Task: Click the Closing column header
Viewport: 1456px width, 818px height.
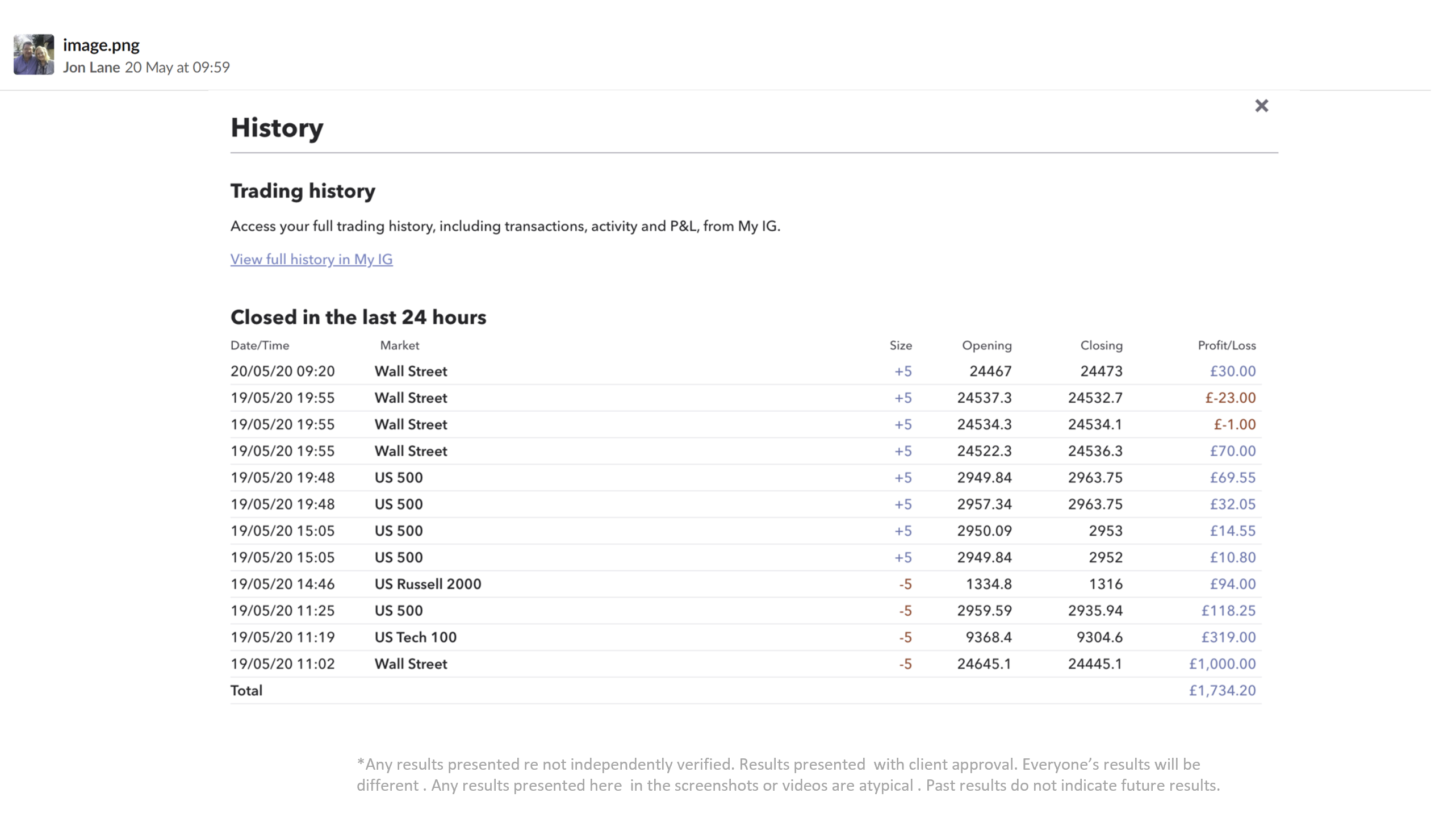Action: 1101,345
